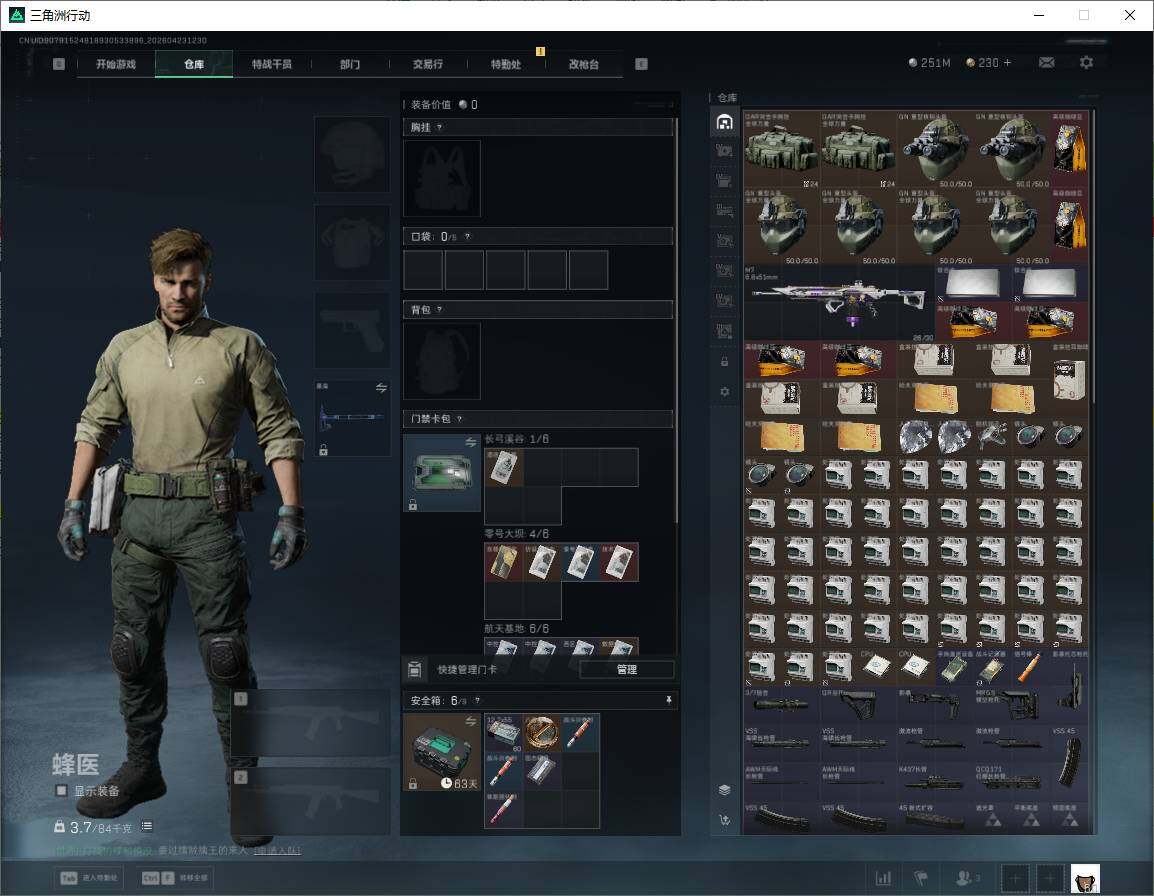Click the plus next to the 230 currency
This screenshot has width=1154, height=896.
1007,63
